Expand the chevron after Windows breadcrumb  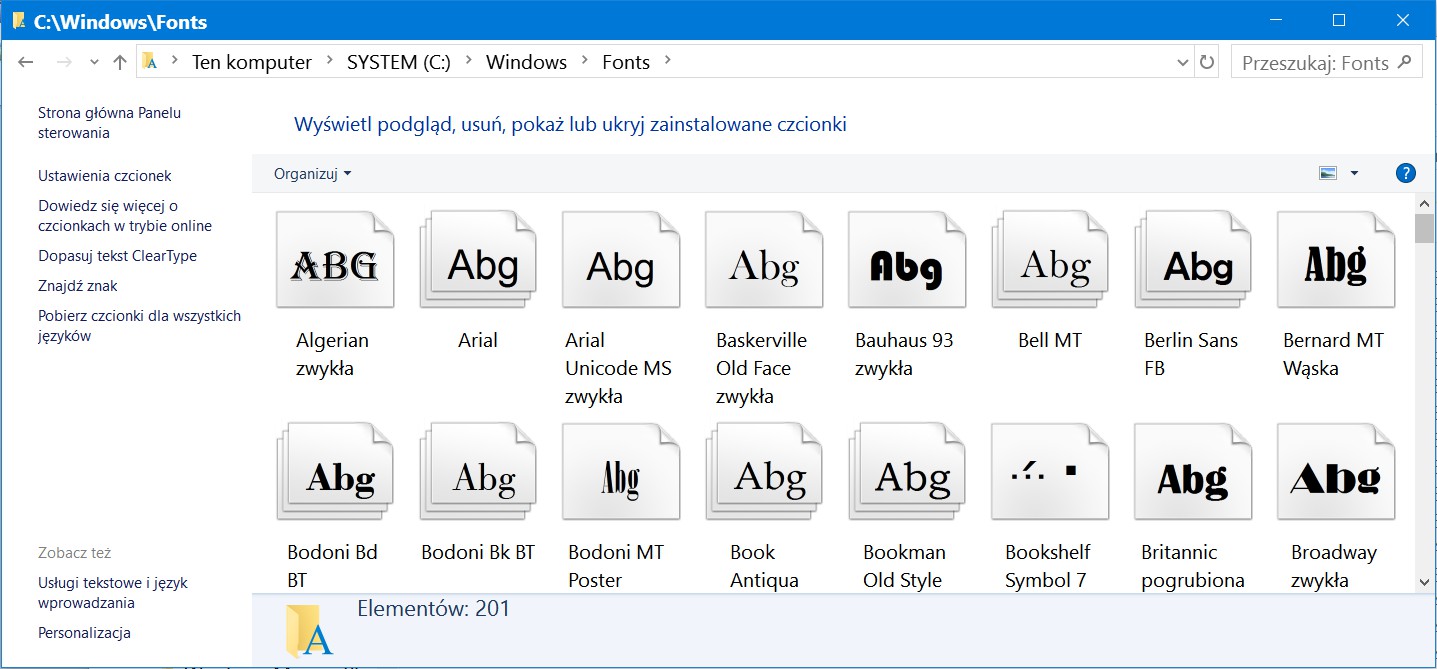[584, 62]
